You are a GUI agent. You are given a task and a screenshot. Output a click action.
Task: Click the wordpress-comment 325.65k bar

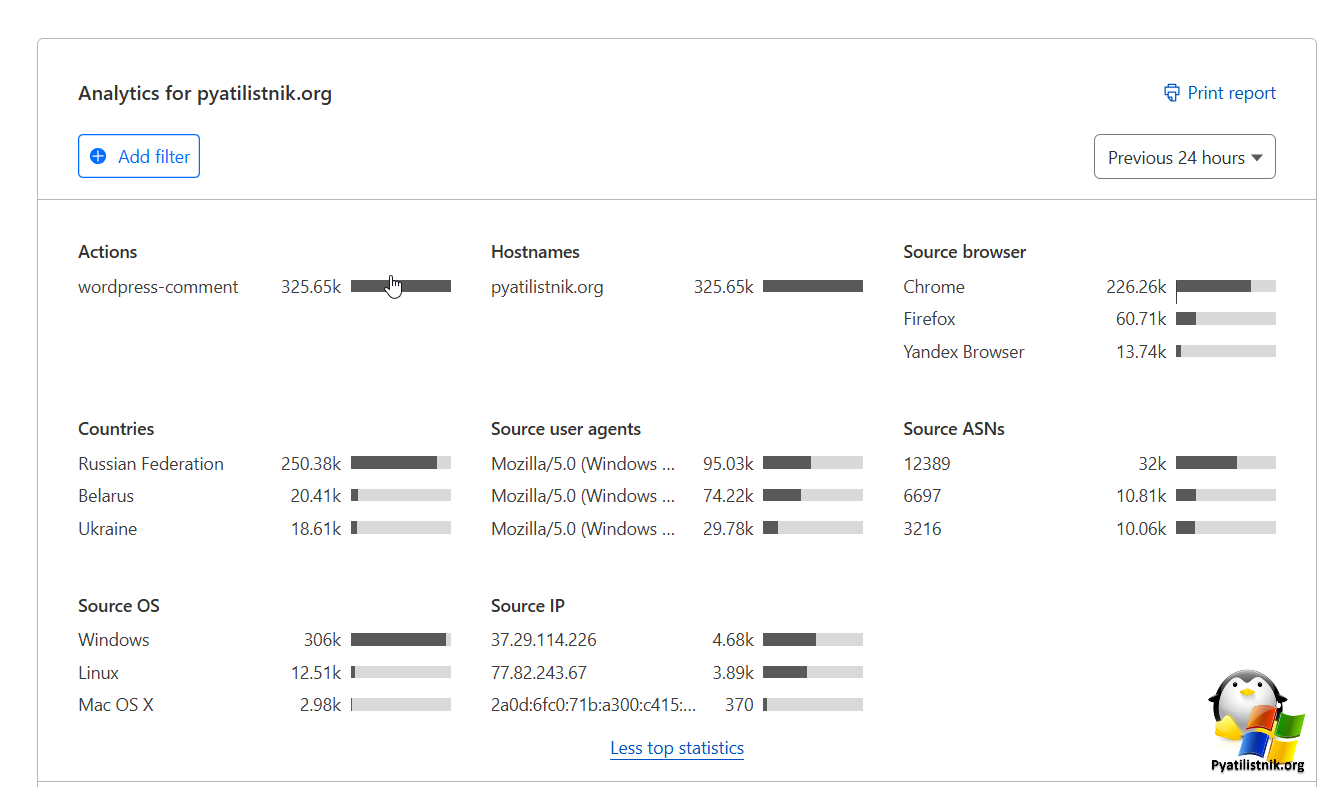tap(401, 286)
